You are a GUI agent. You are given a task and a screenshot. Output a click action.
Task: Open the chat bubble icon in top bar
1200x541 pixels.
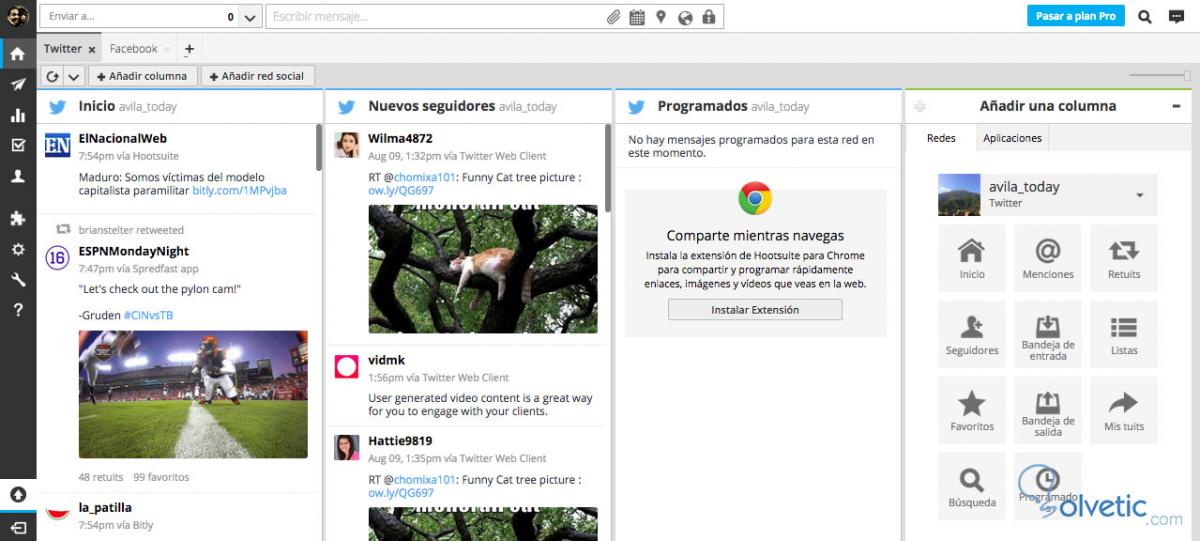point(1176,16)
